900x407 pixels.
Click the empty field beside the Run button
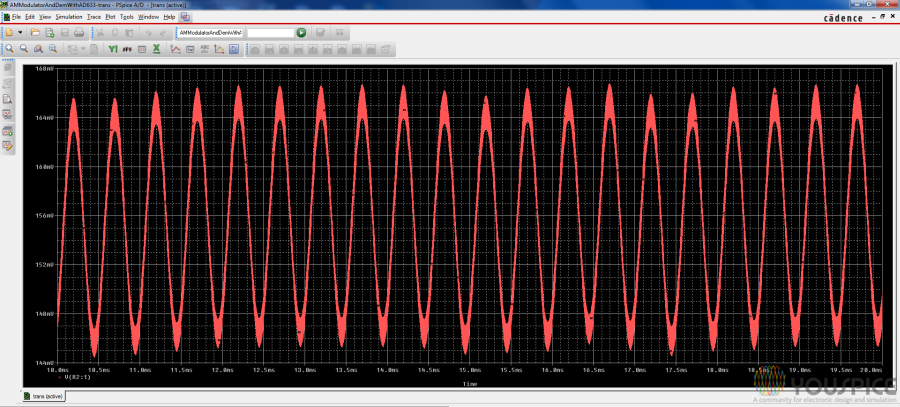click(270, 33)
